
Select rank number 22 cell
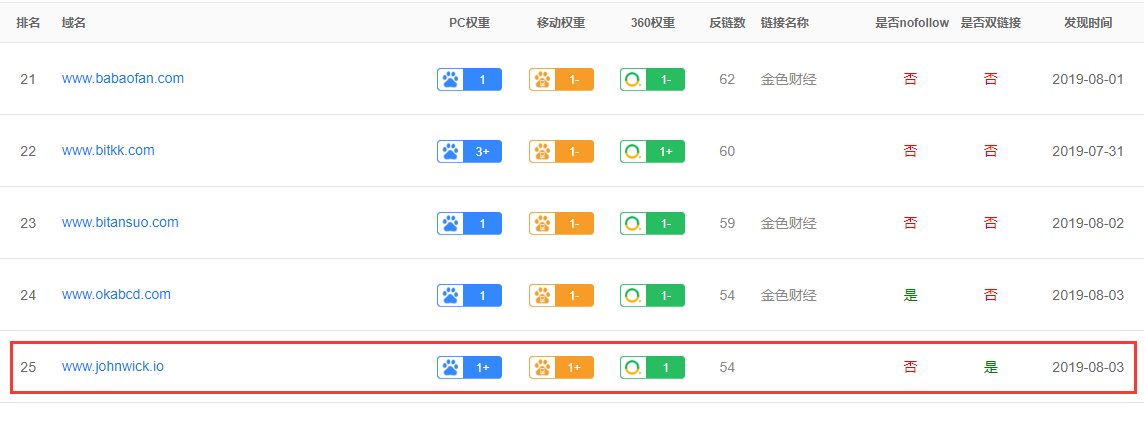(28, 152)
